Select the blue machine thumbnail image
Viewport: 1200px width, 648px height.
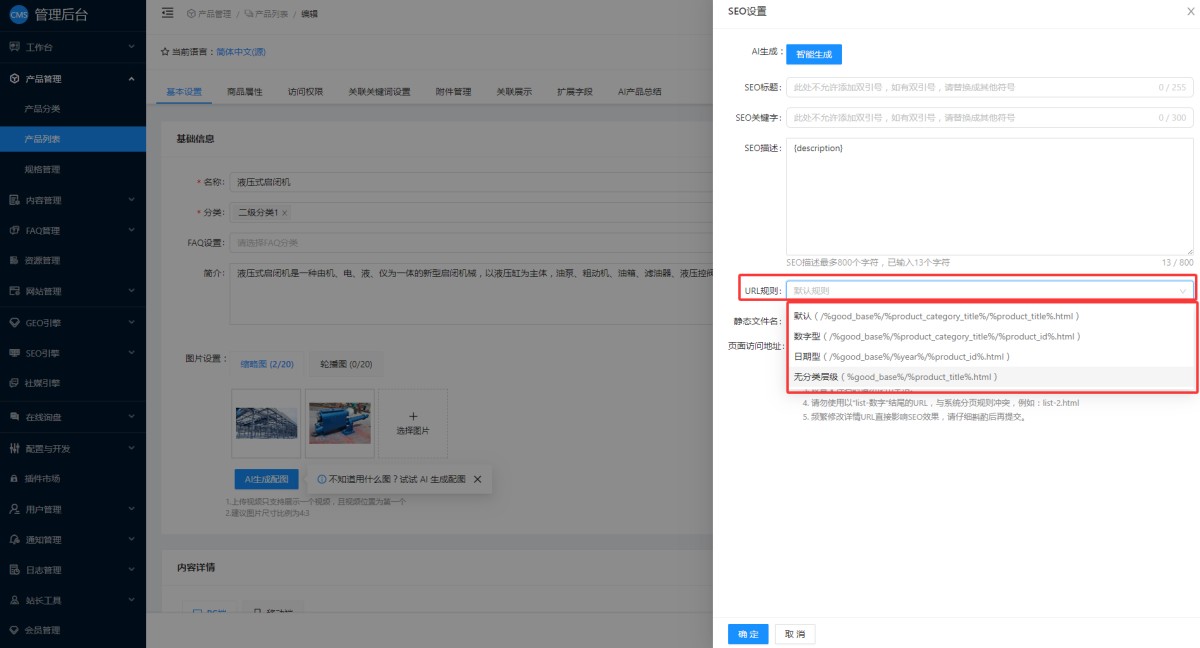(x=340, y=424)
